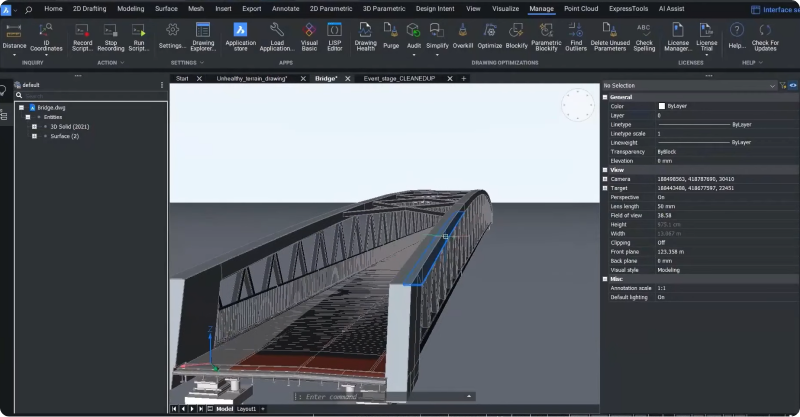This screenshot has width=800, height=417.
Task: Select the Blockify tool
Action: point(517,31)
